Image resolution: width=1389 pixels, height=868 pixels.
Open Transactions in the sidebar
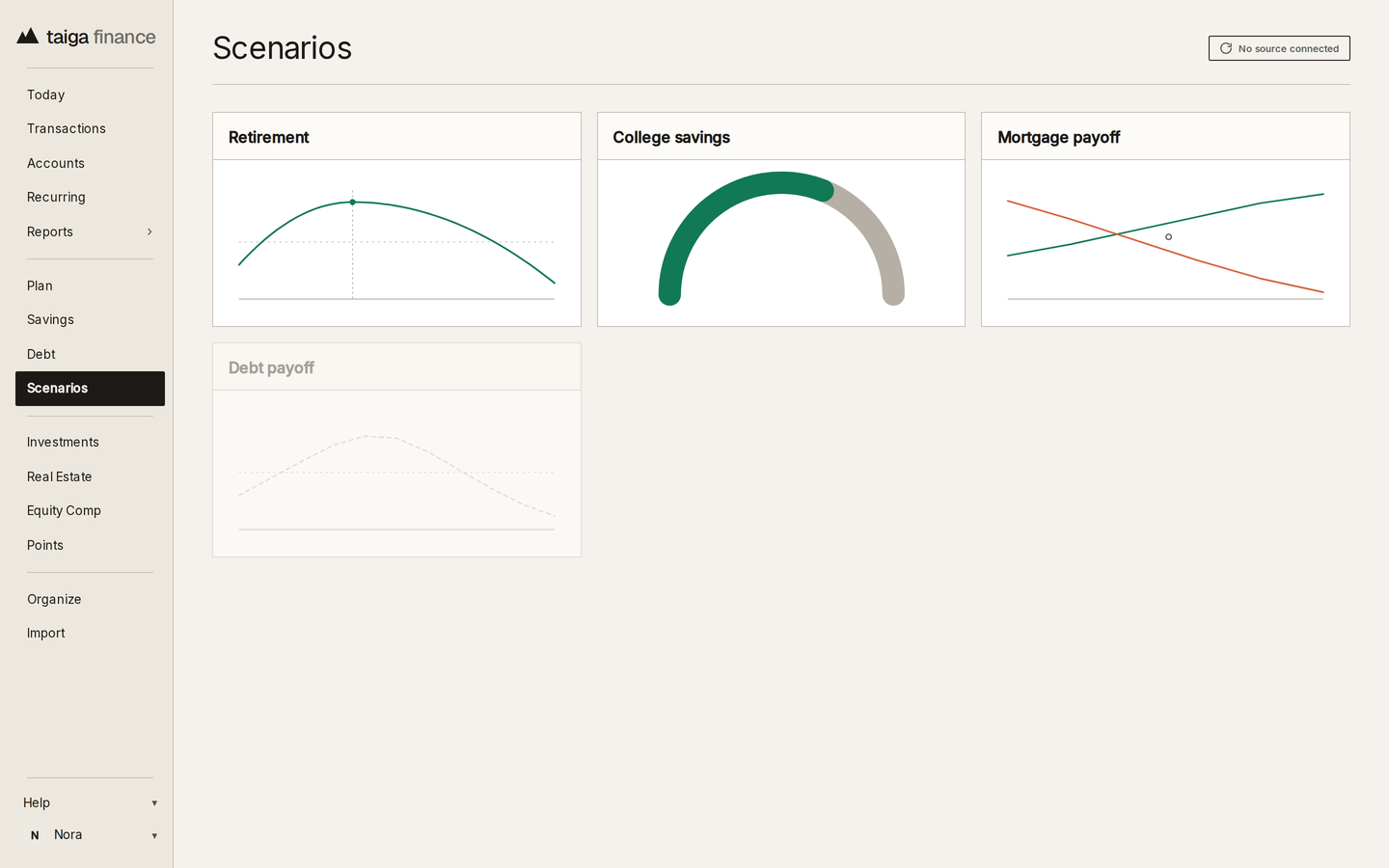tap(90, 128)
